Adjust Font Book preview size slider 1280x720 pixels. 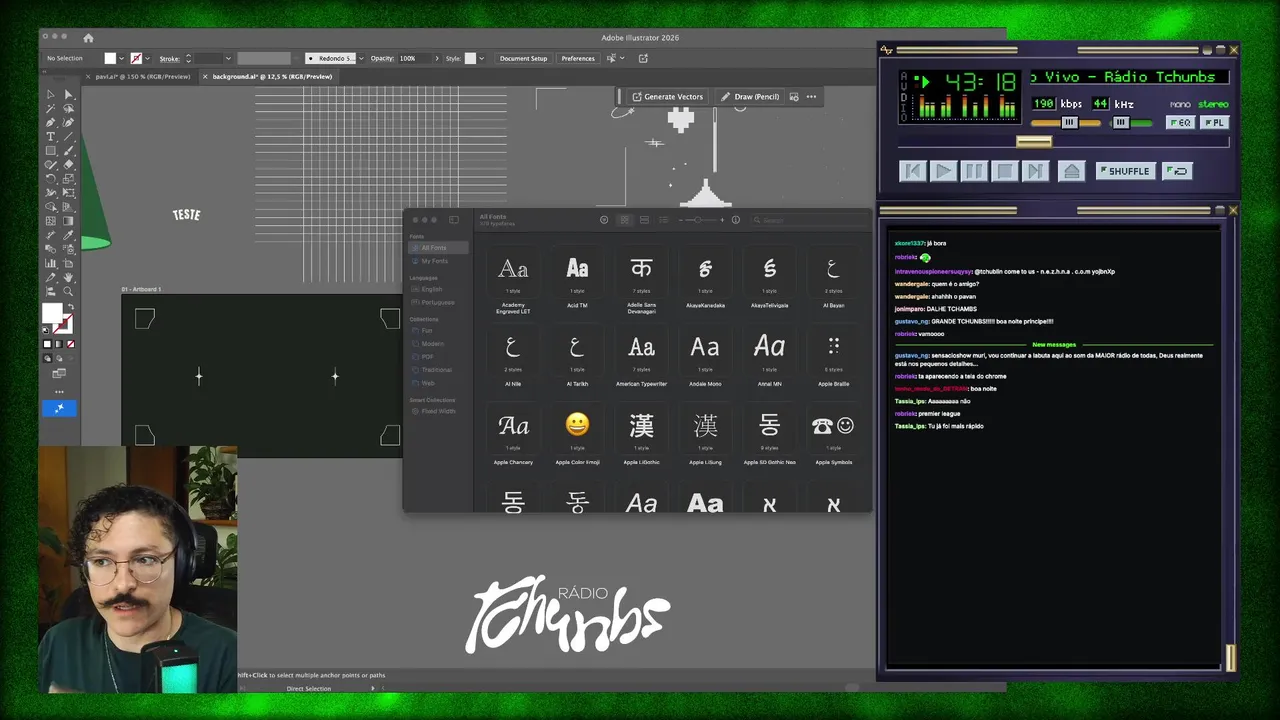[700, 220]
